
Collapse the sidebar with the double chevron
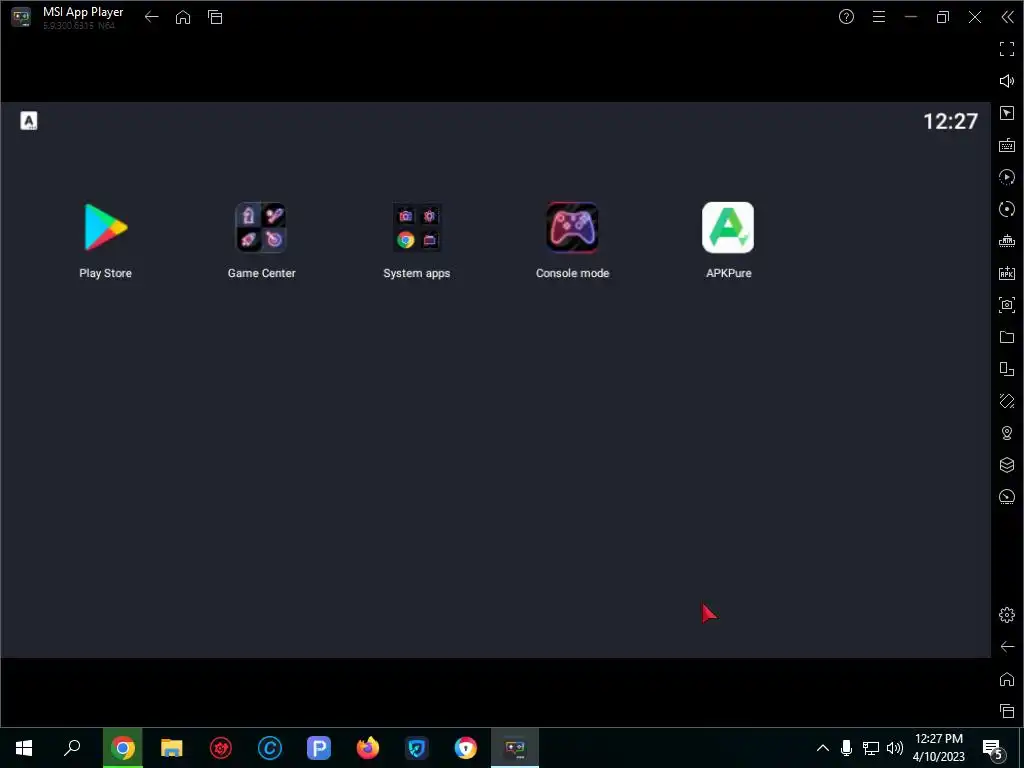[x=1008, y=17]
